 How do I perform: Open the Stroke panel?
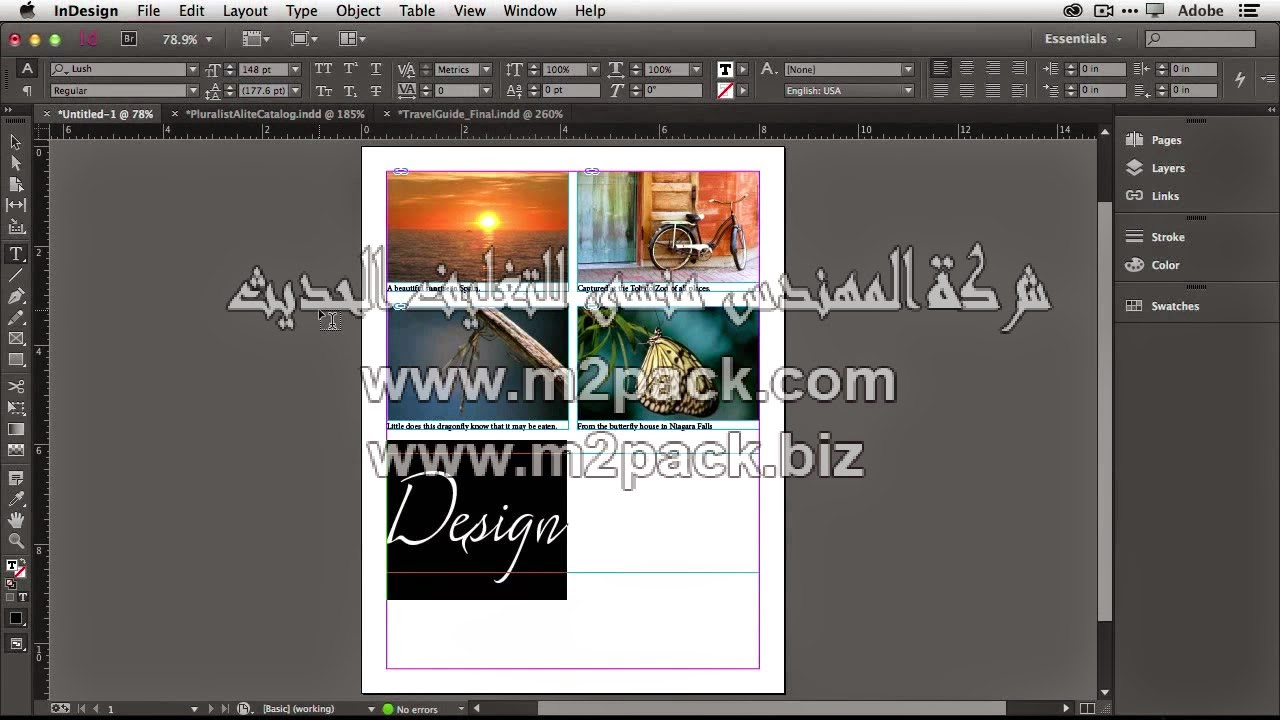(1168, 237)
